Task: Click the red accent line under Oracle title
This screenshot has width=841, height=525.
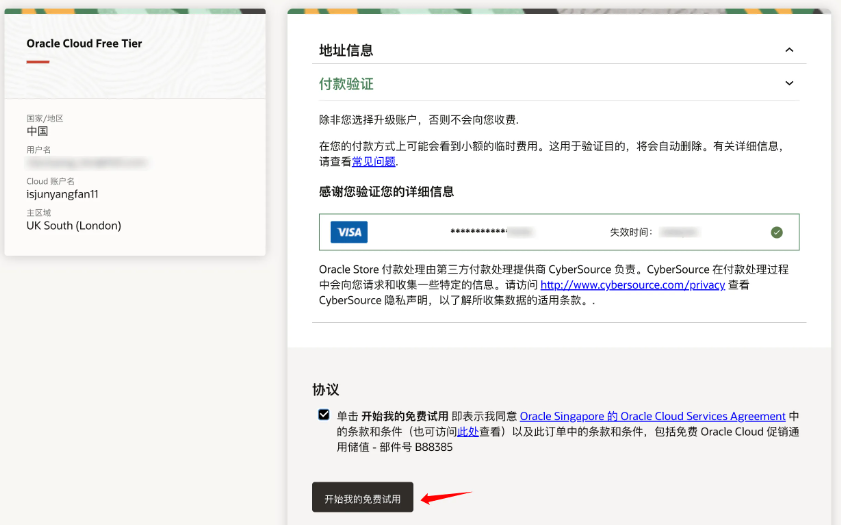Action: click(38, 62)
